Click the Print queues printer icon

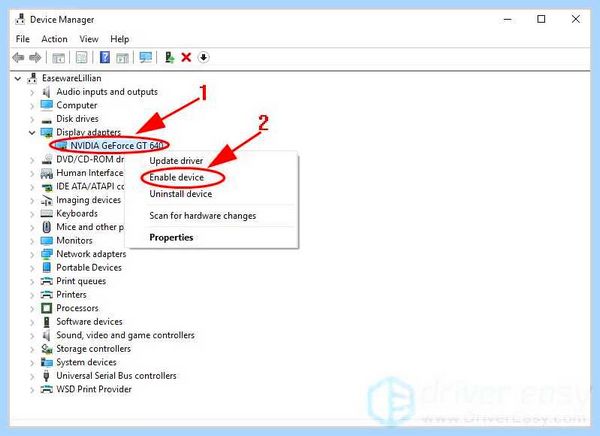point(46,281)
